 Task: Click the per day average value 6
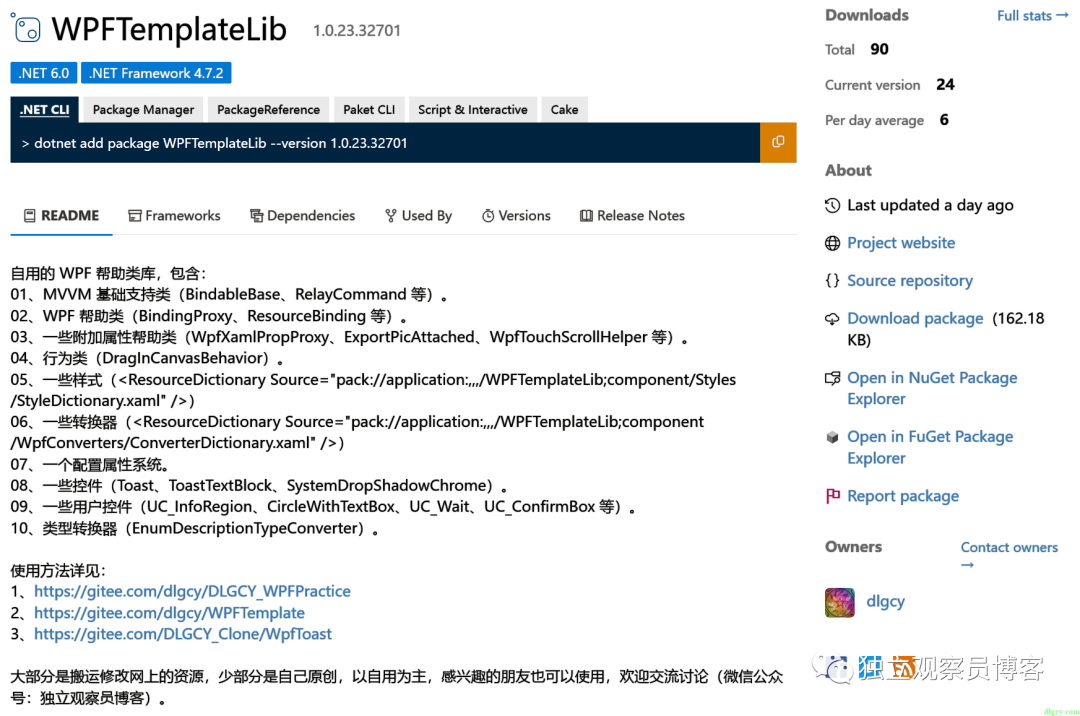[x=944, y=120]
